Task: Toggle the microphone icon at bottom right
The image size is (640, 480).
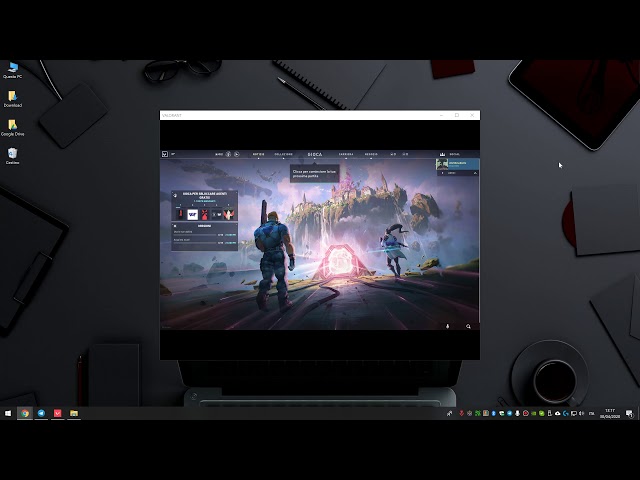Action: 447,325
